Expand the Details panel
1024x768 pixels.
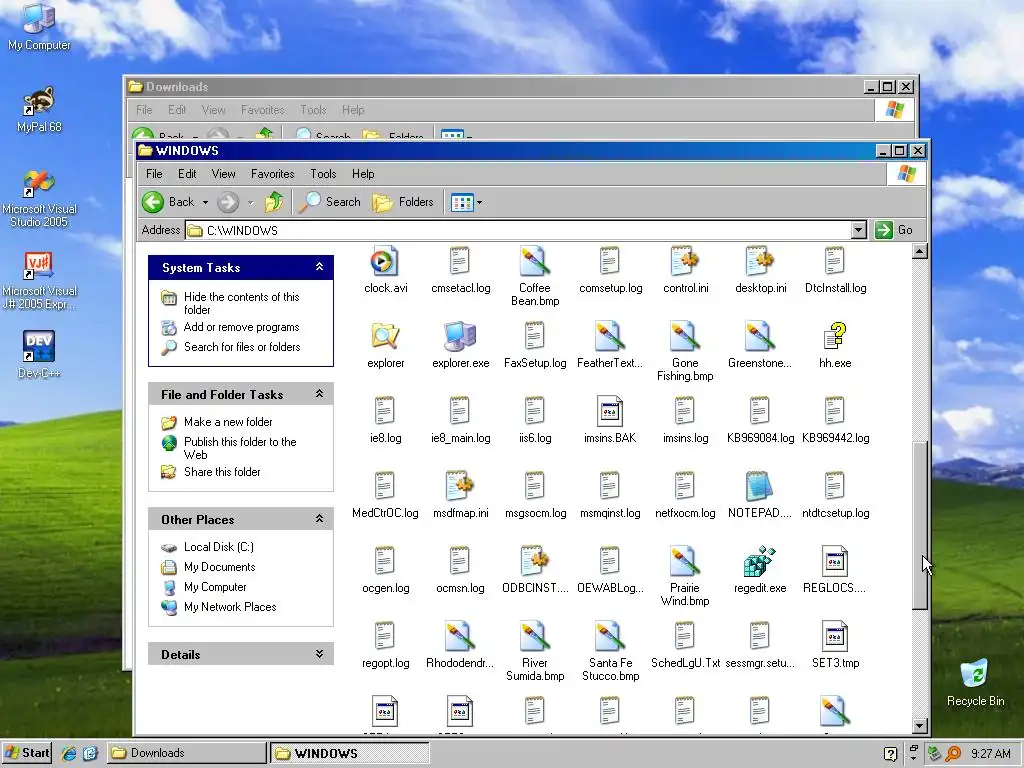(319, 654)
